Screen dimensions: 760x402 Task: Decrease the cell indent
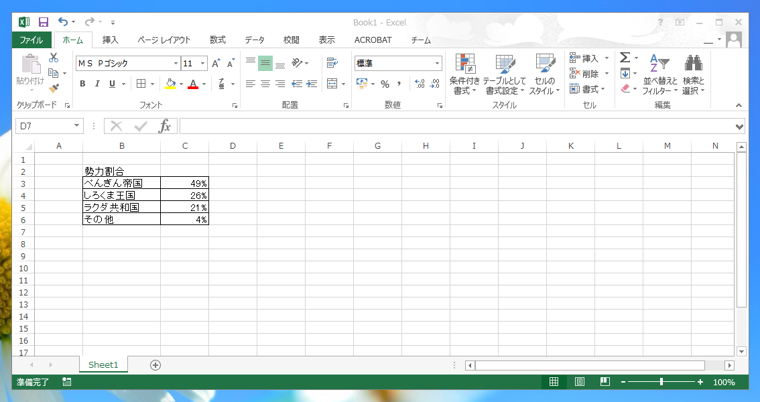coord(297,84)
